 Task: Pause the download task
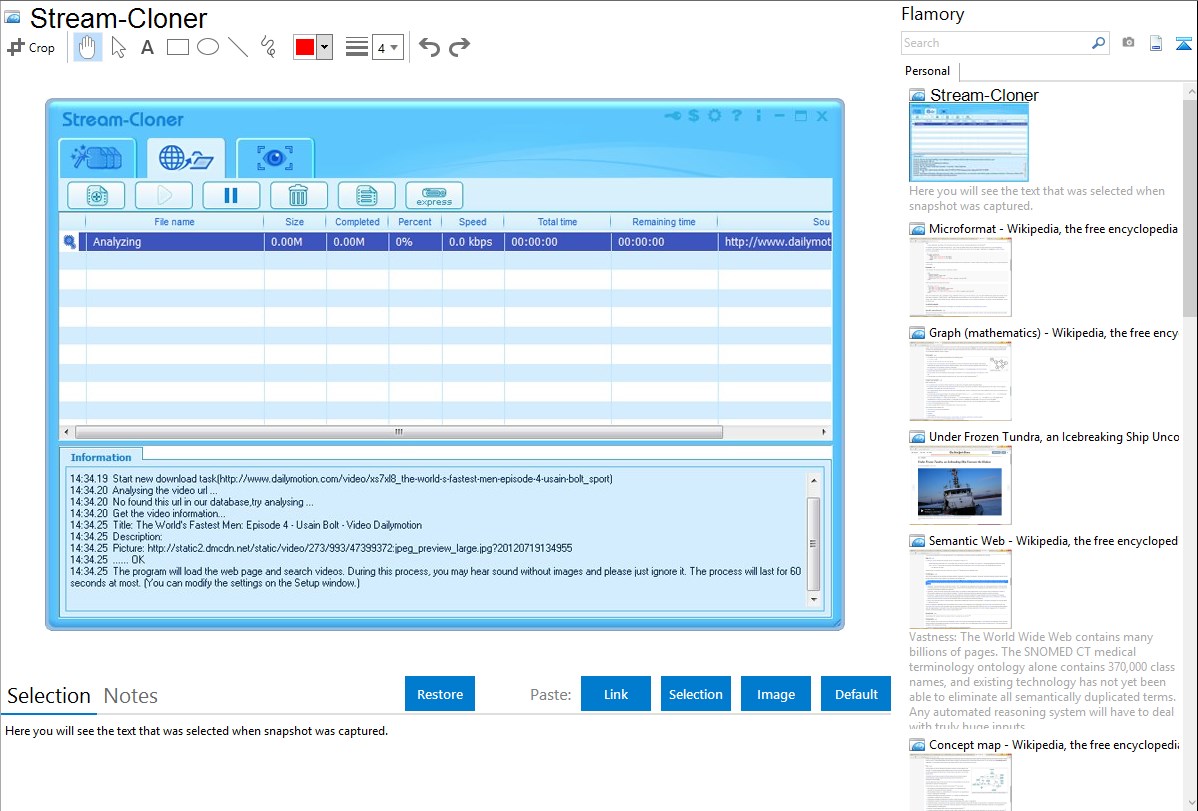coord(231,196)
